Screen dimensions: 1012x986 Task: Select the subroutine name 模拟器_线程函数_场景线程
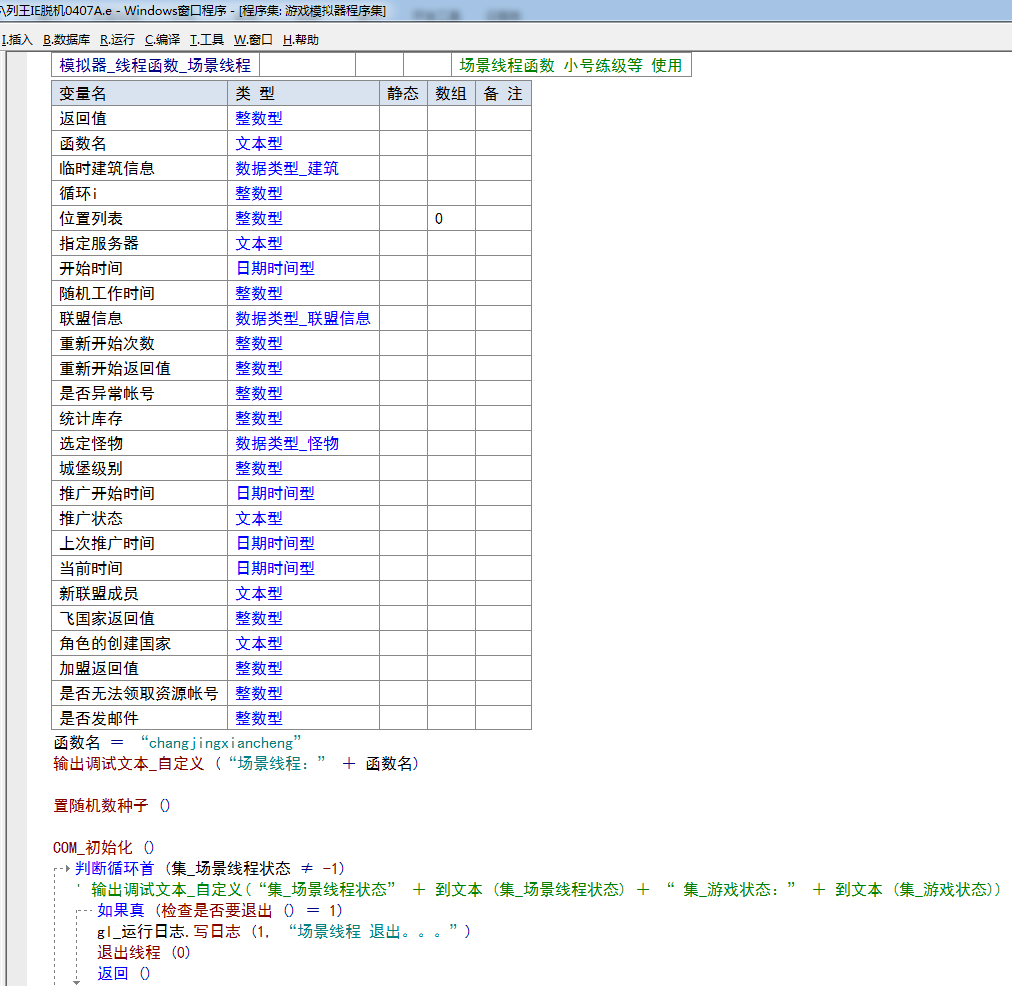click(x=155, y=66)
